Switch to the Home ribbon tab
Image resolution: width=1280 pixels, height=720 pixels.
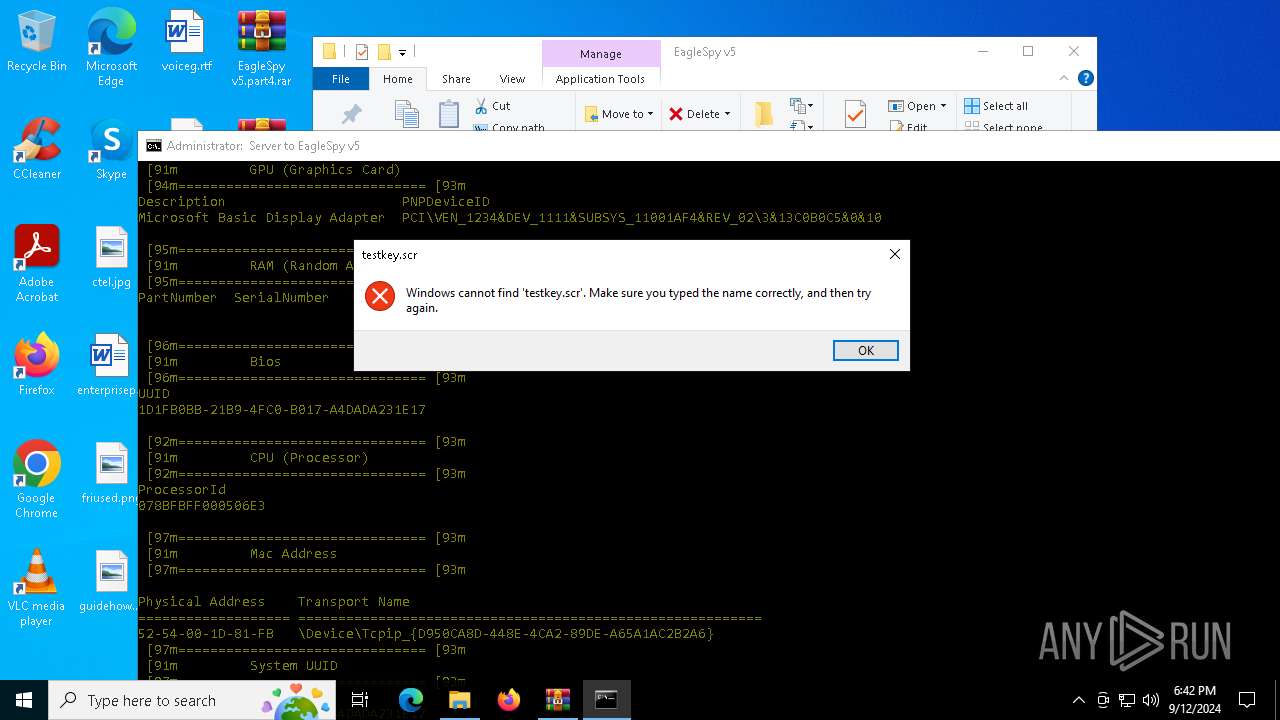click(397, 79)
